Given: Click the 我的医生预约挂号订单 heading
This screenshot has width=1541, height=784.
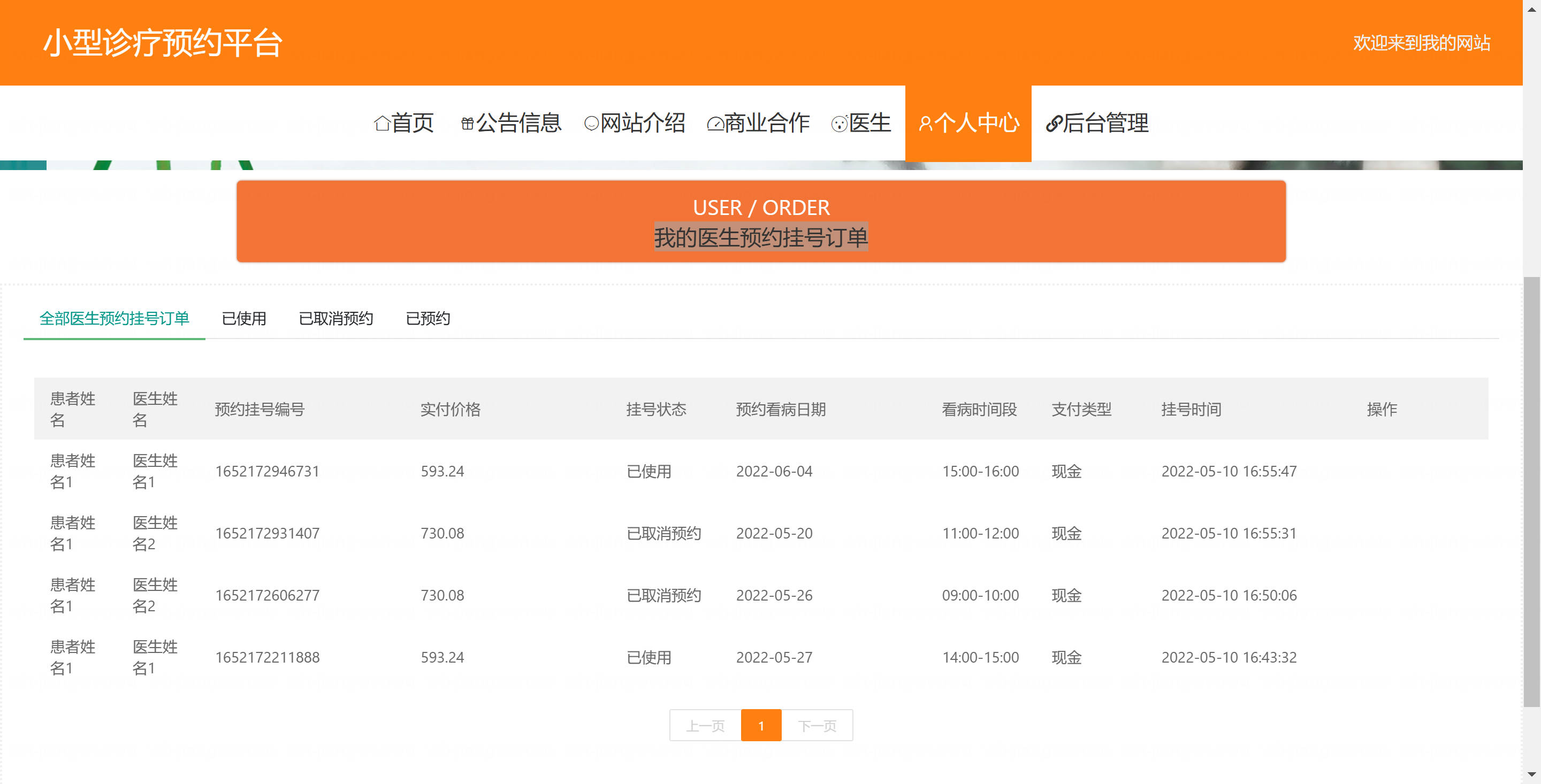Looking at the screenshot, I should tap(761, 237).
